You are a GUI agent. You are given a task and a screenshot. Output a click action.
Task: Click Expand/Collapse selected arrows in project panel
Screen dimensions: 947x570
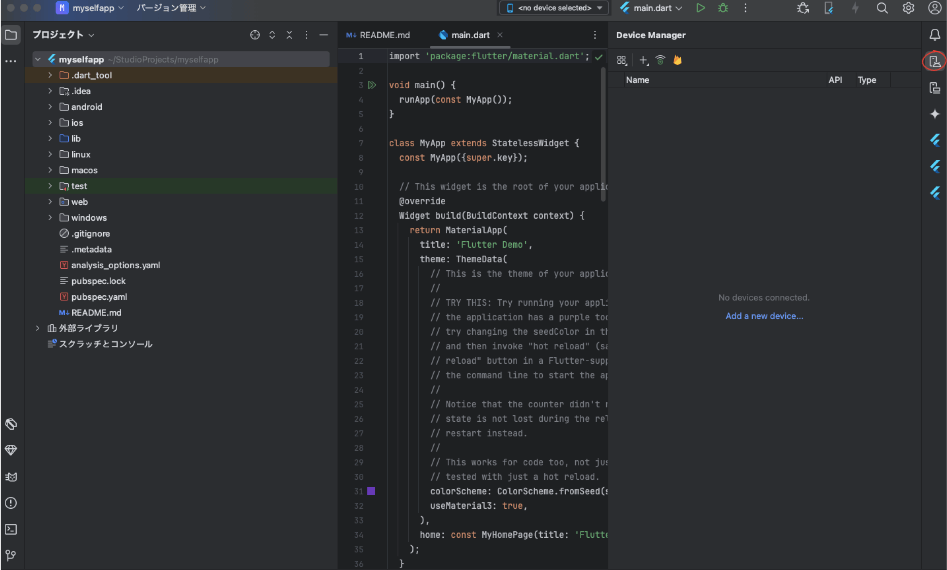click(272, 35)
